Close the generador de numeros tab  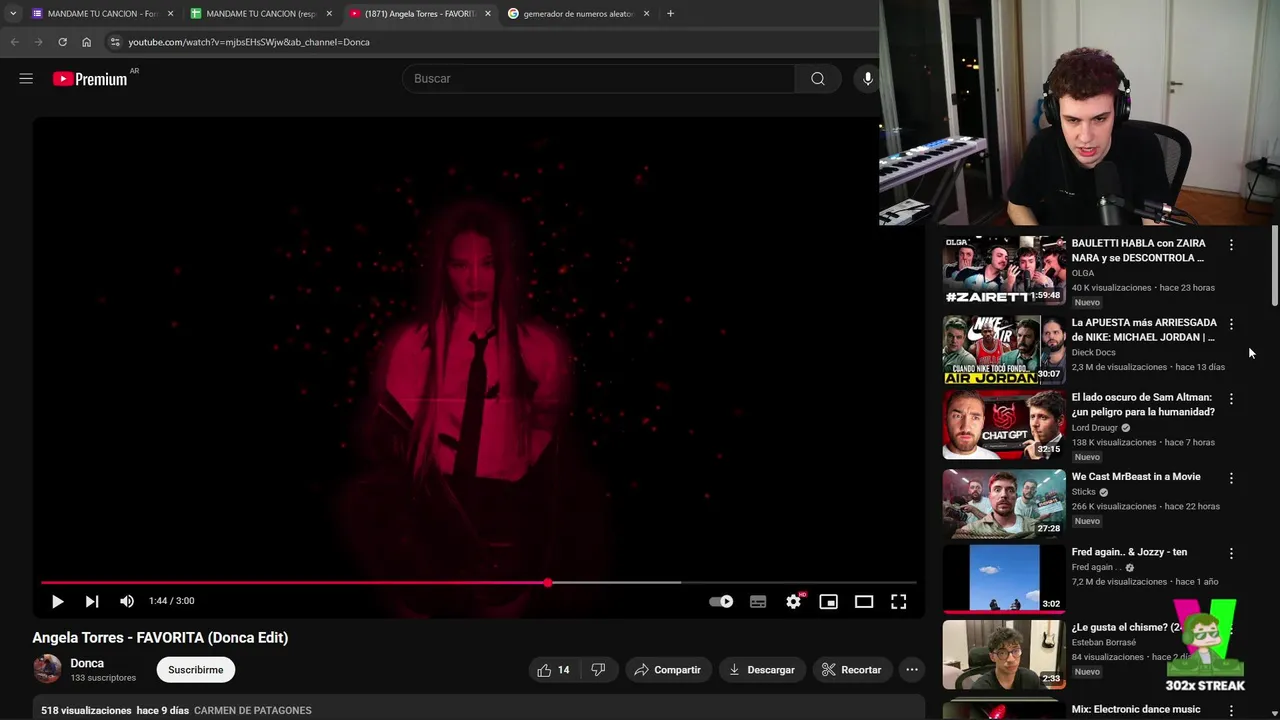coord(646,14)
